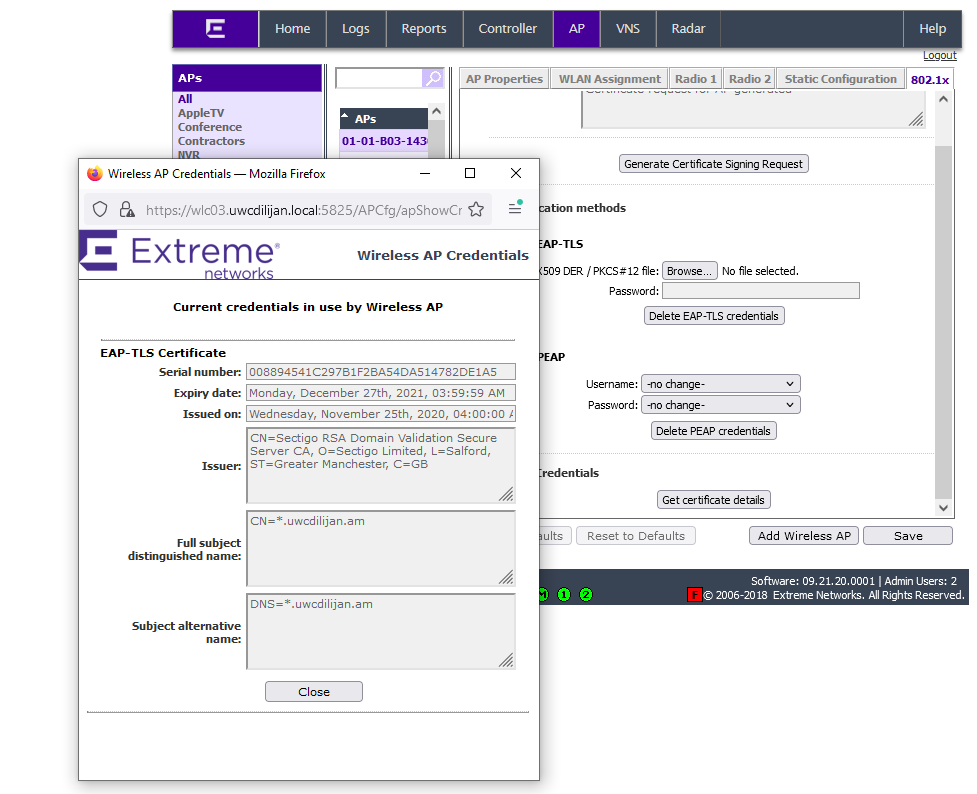Click the AP search magnifier icon
The height and width of the screenshot is (794, 977).
pyautogui.click(x=433, y=78)
